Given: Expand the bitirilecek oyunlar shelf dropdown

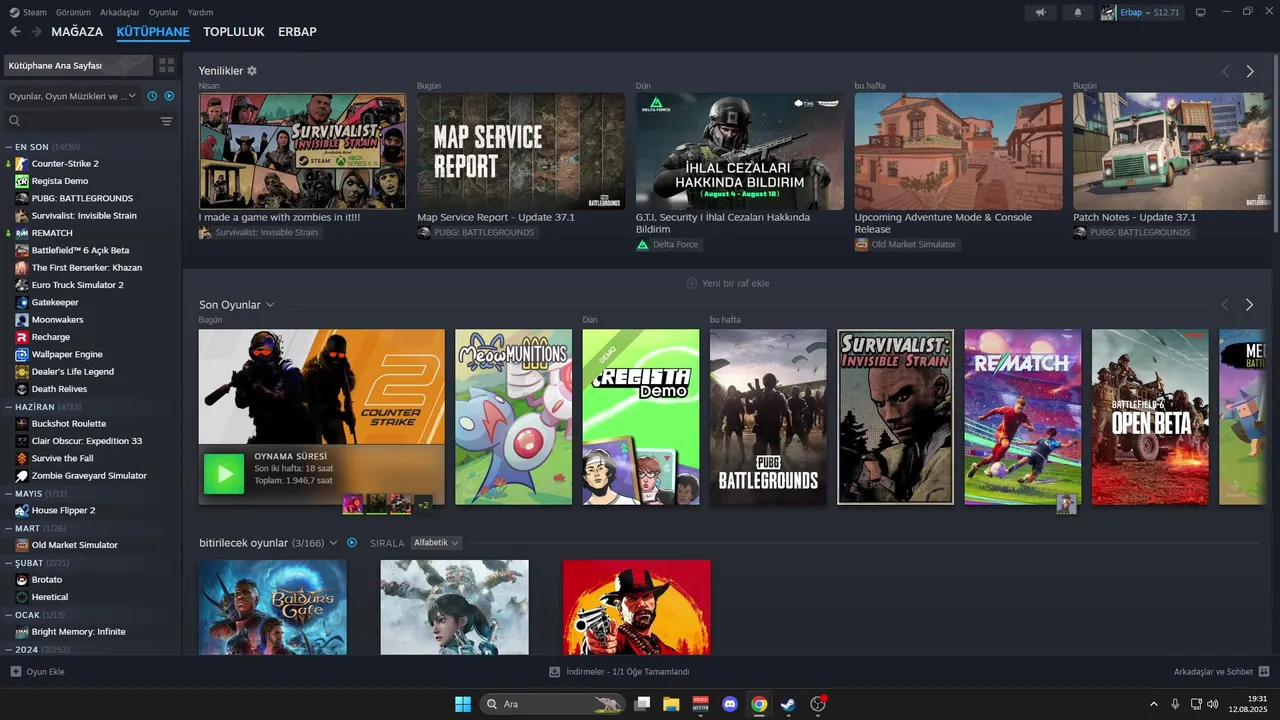Looking at the screenshot, I should click(x=335, y=543).
